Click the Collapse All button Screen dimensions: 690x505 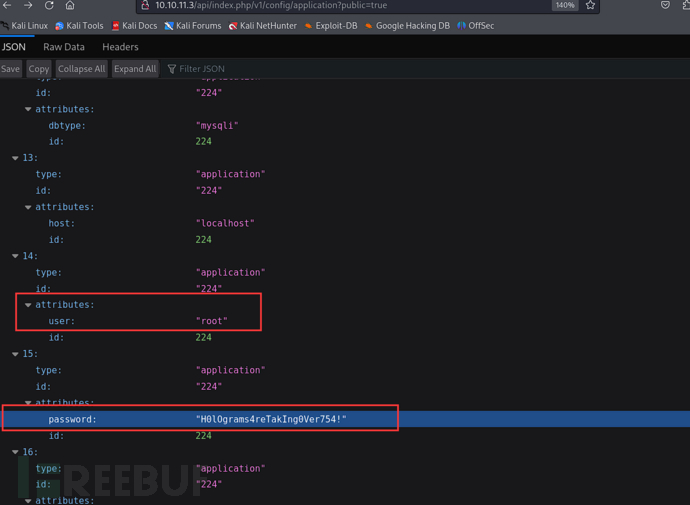[x=81, y=69]
